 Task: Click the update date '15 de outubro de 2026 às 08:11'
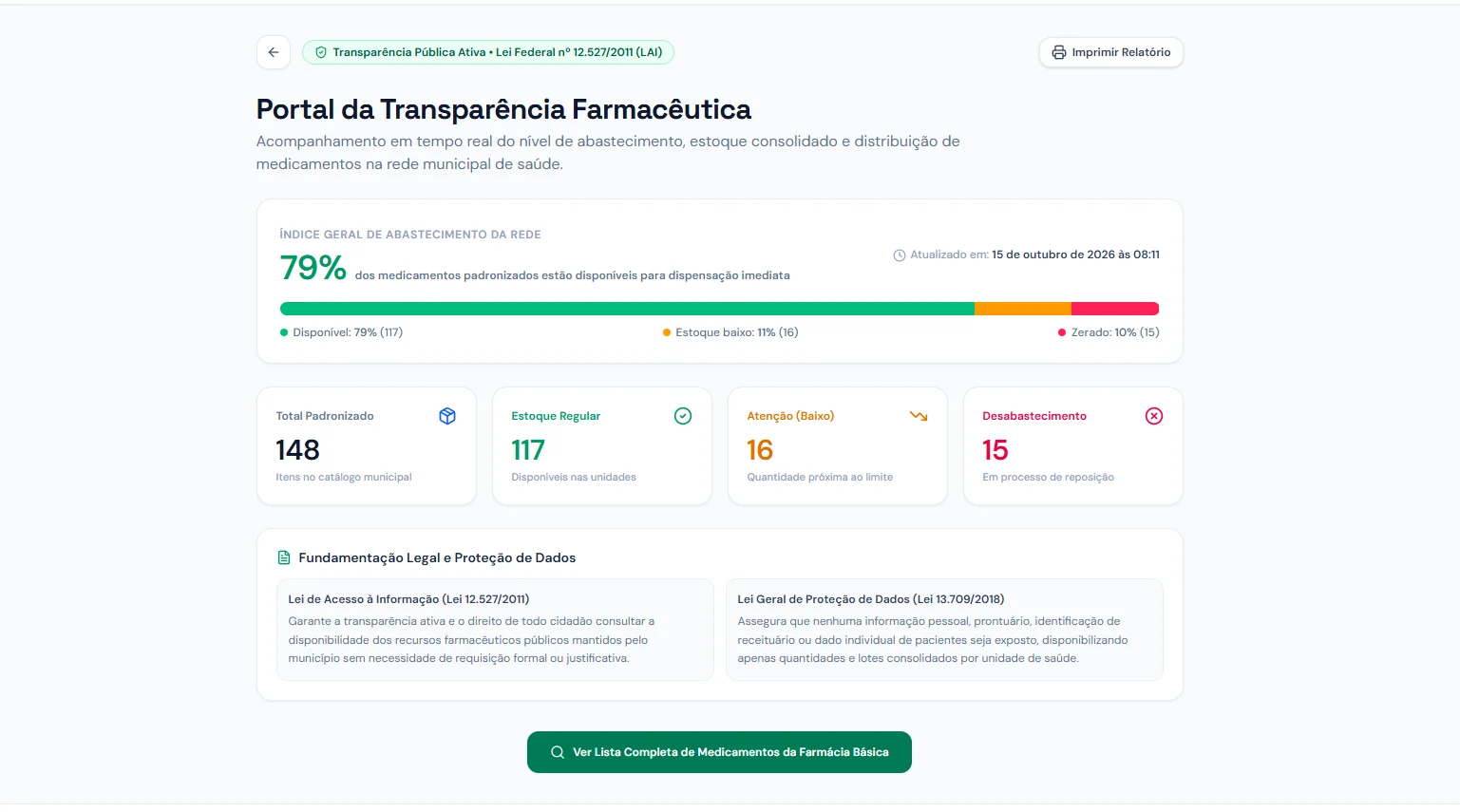click(1075, 255)
